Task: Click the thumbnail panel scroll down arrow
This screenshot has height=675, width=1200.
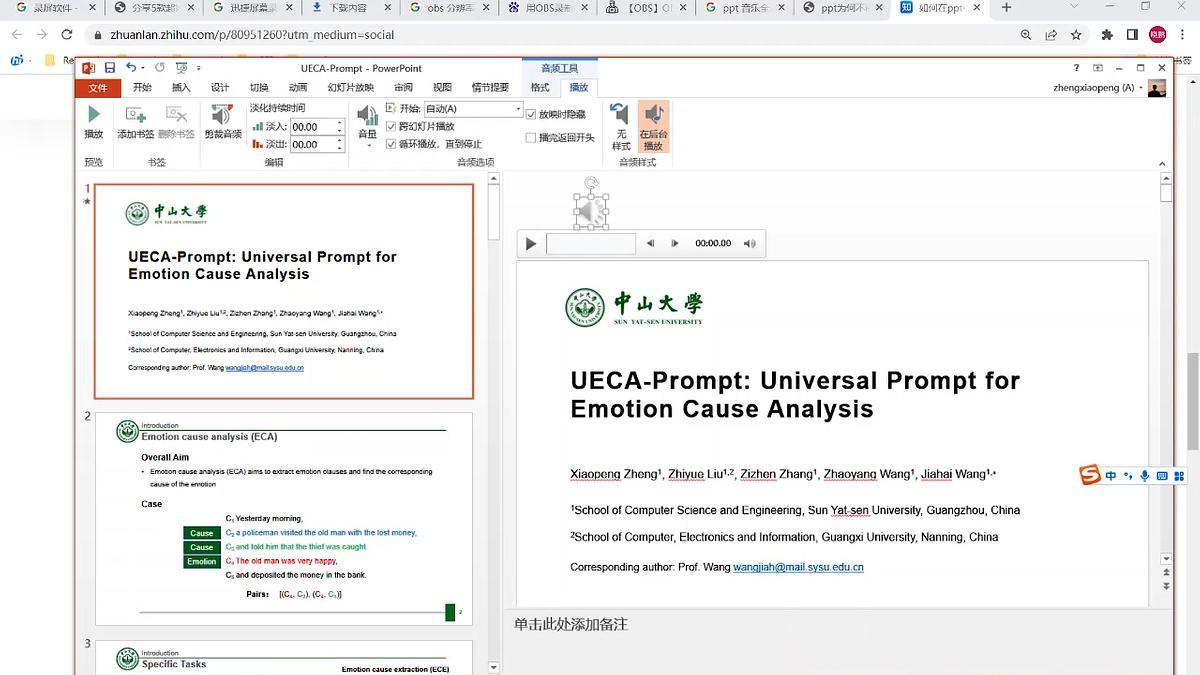Action: click(x=494, y=667)
